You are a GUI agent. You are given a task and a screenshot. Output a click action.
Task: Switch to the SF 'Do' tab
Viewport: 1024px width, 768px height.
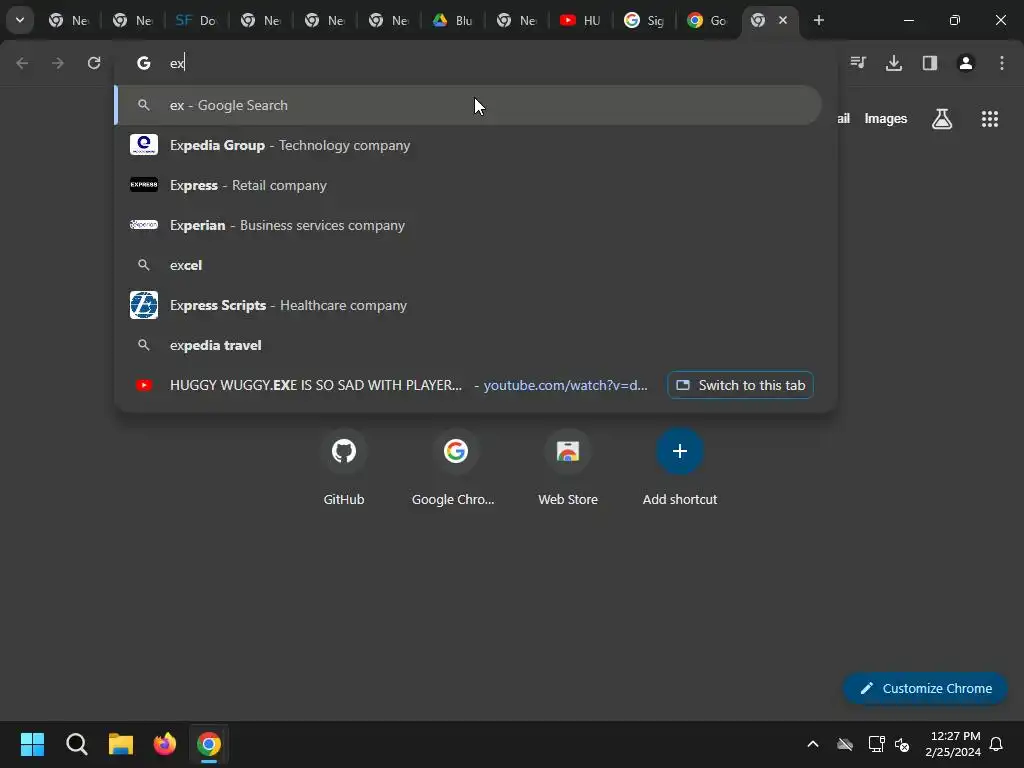click(x=196, y=20)
